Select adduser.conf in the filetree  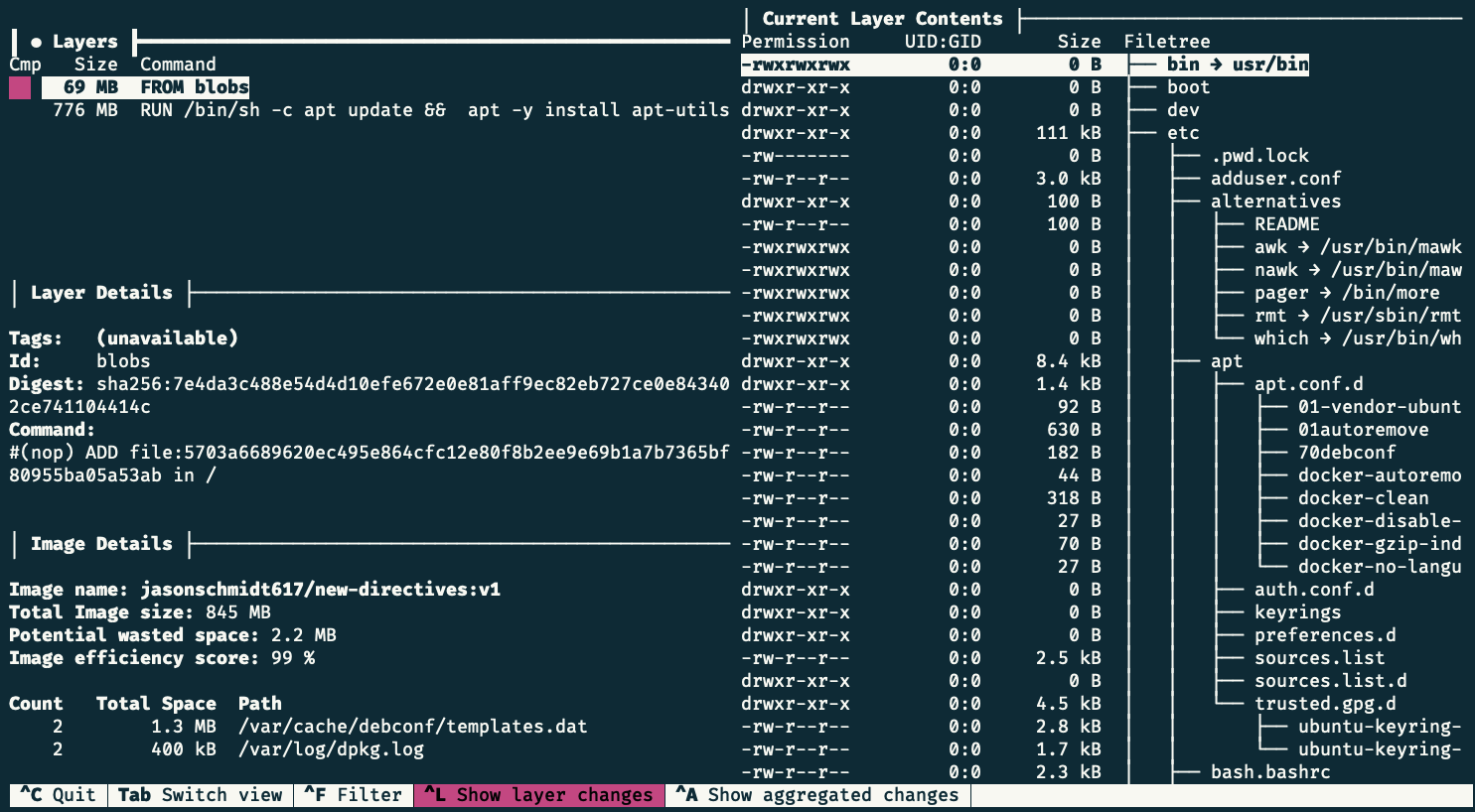coord(1275,179)
